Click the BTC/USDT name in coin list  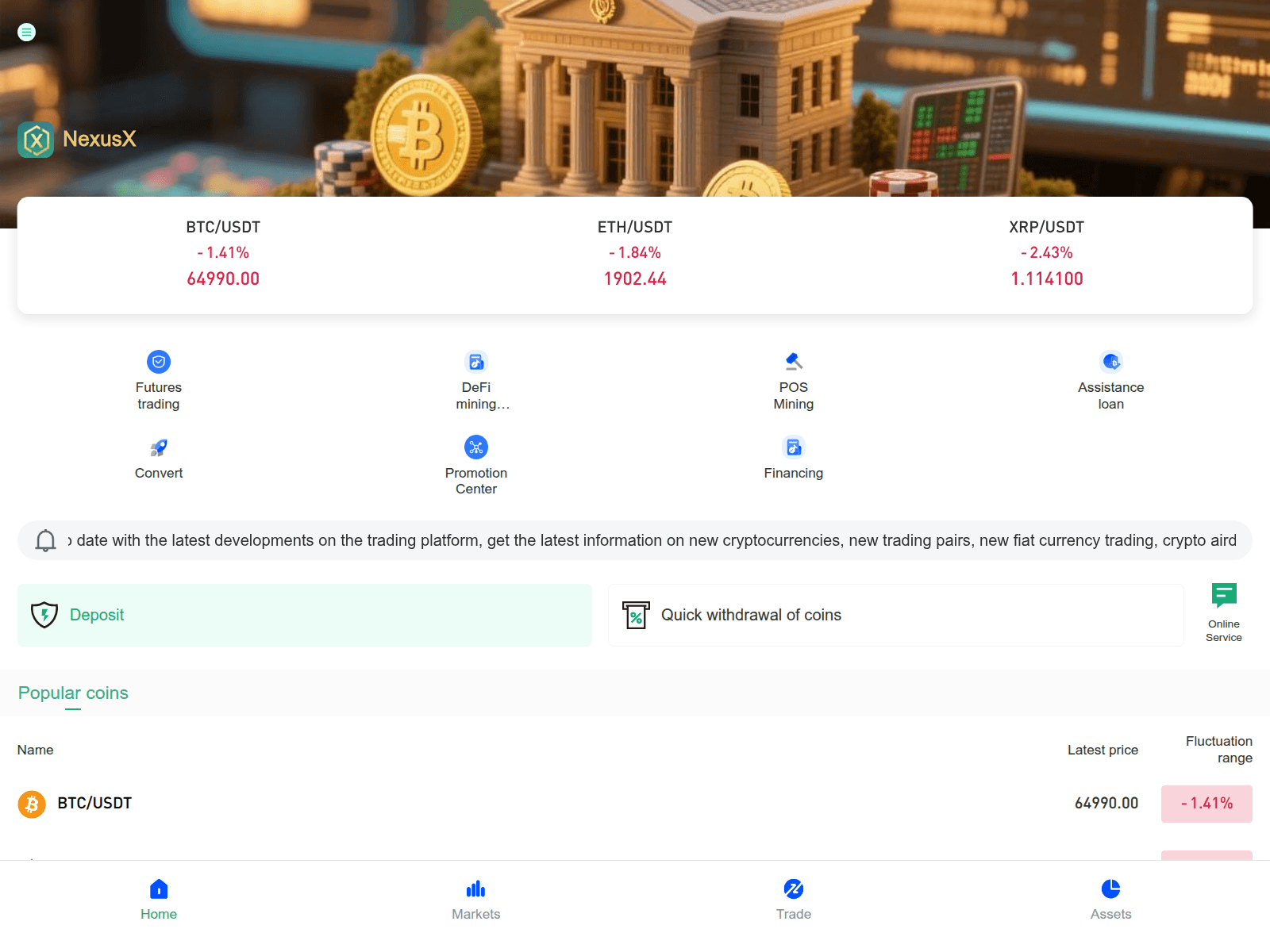click(x=94, y=804)
